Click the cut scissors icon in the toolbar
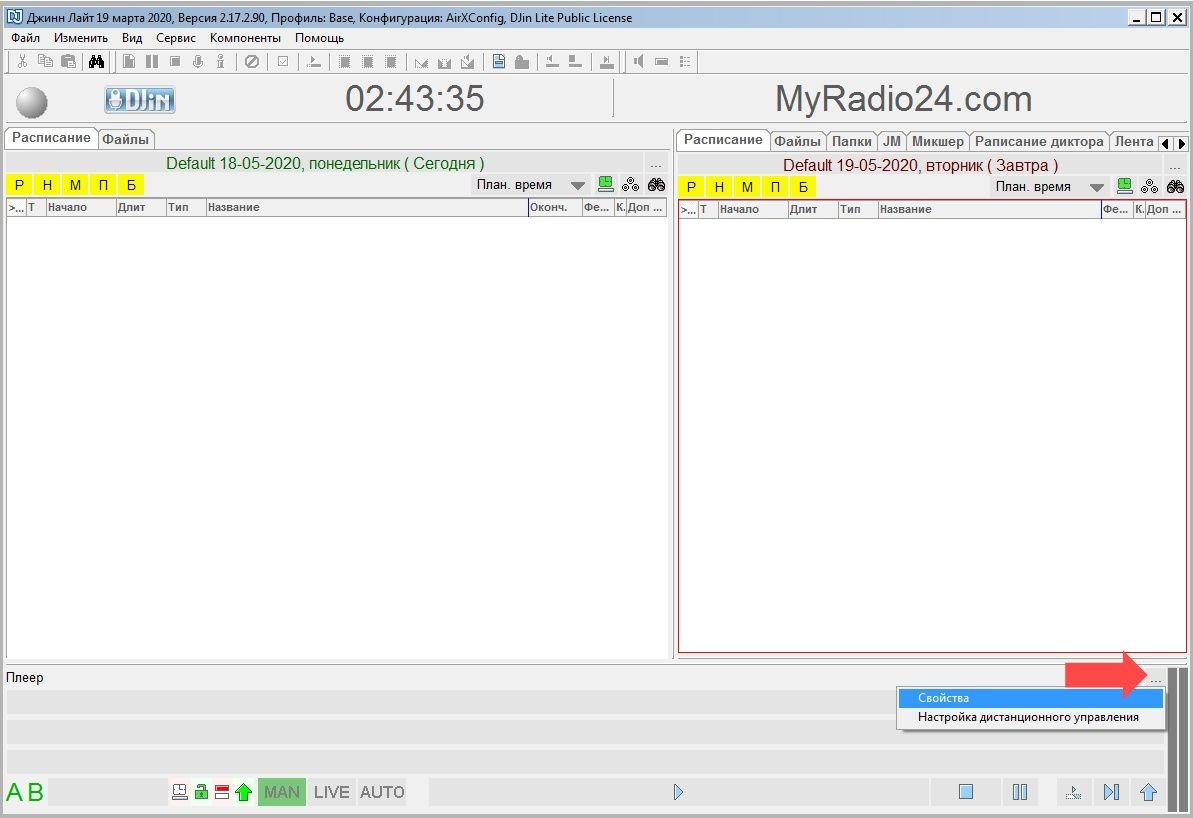This screenshot has height=818, width=1193. click(23, 62)
